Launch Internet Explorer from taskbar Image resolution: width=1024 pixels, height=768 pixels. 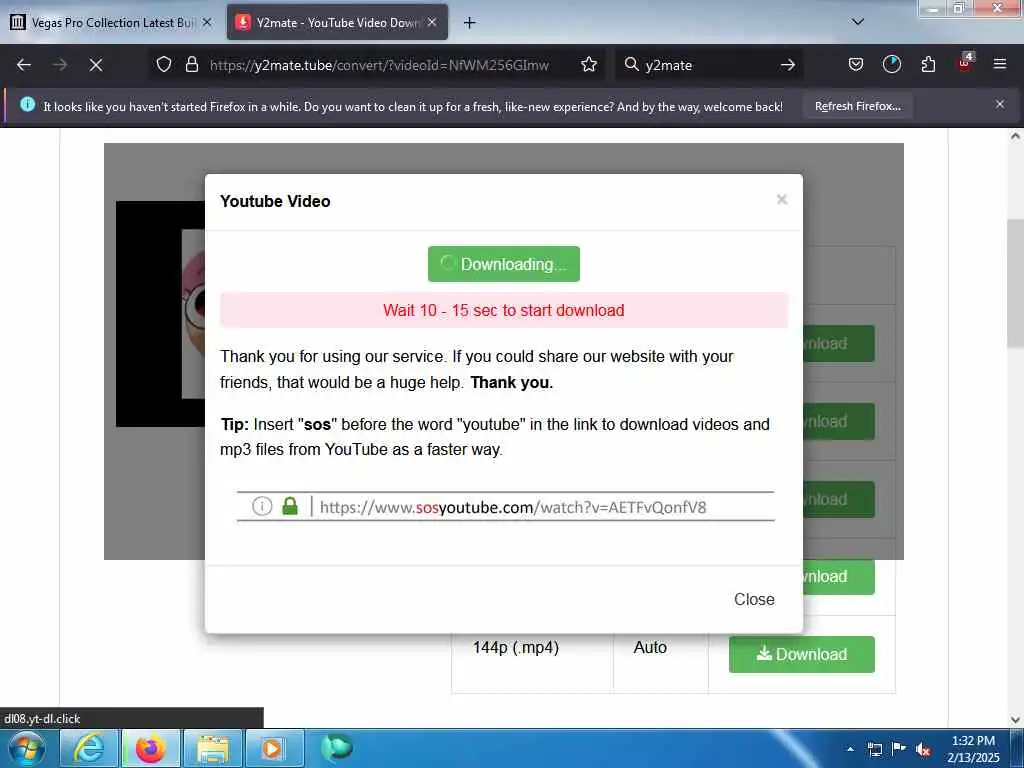point(88,748)
